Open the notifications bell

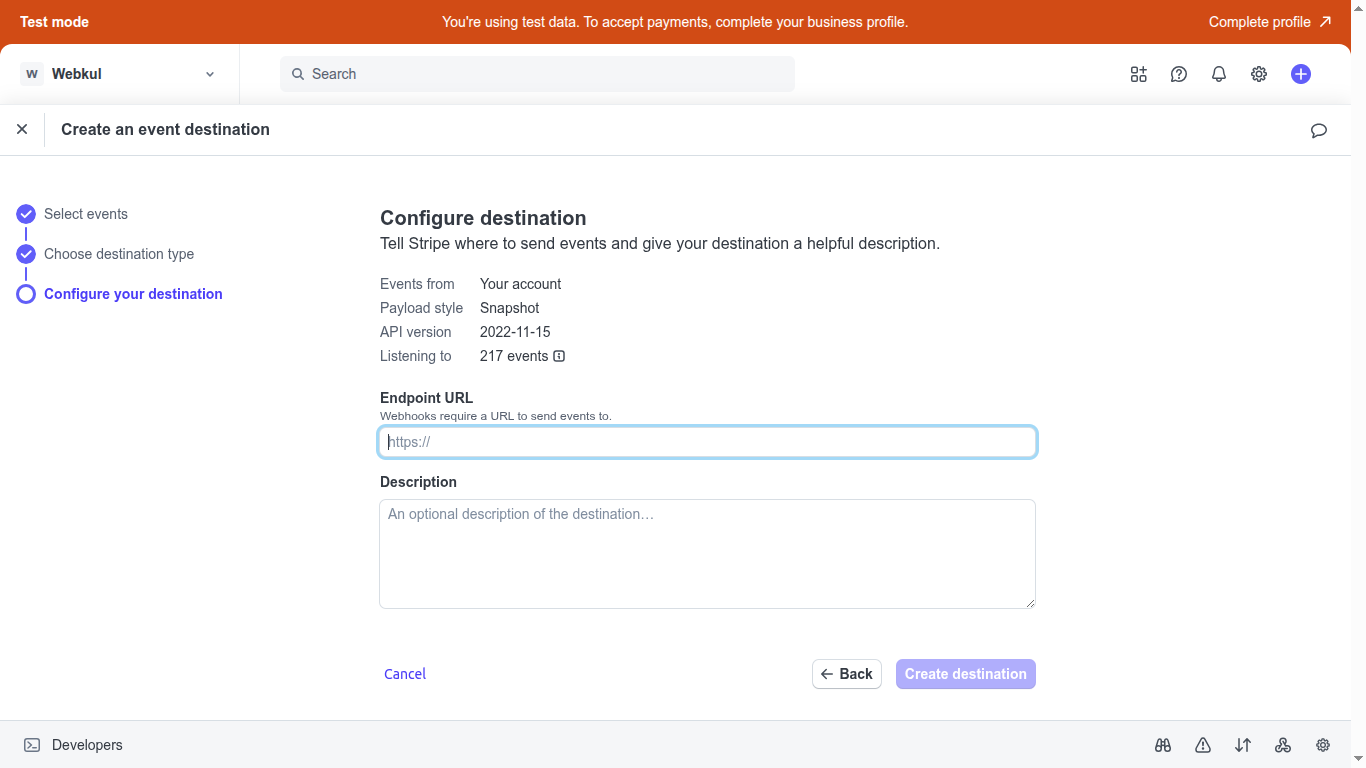tap(1218, 73)
